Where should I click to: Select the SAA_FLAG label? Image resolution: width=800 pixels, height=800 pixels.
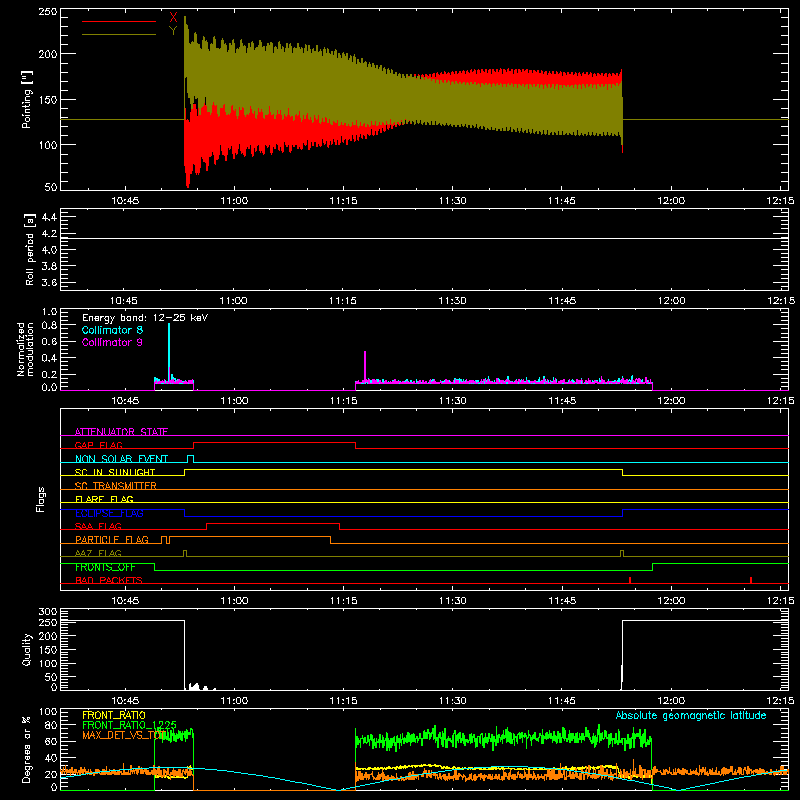pos(98,526)
